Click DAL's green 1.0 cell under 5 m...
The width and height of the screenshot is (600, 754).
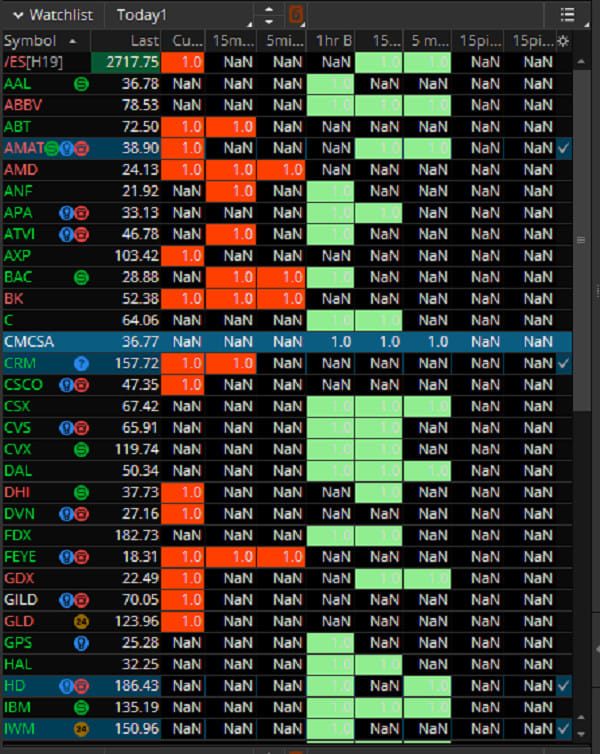(x=427, y=471)
